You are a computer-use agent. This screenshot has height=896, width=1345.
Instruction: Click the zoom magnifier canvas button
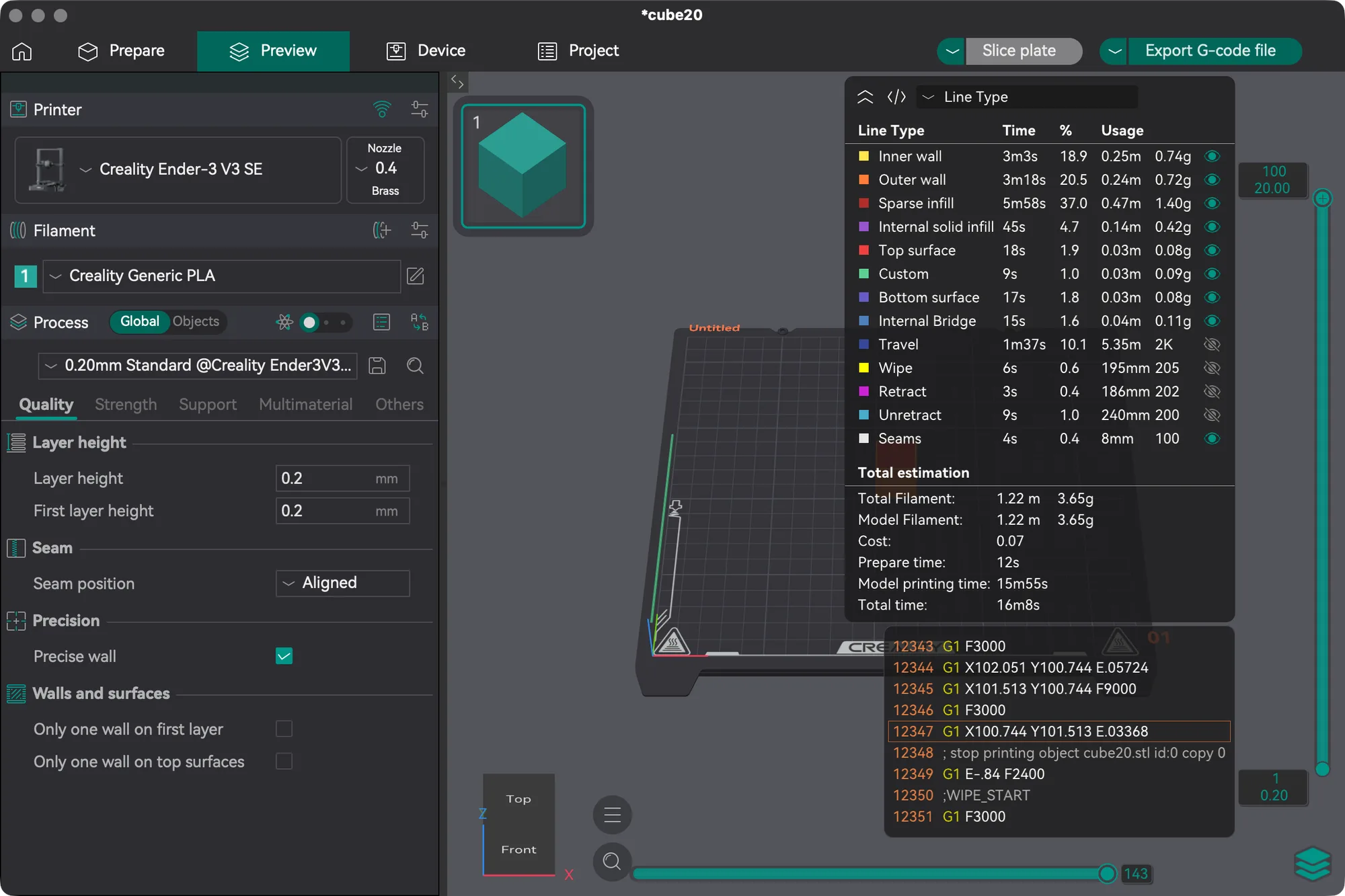coord(612,861)
